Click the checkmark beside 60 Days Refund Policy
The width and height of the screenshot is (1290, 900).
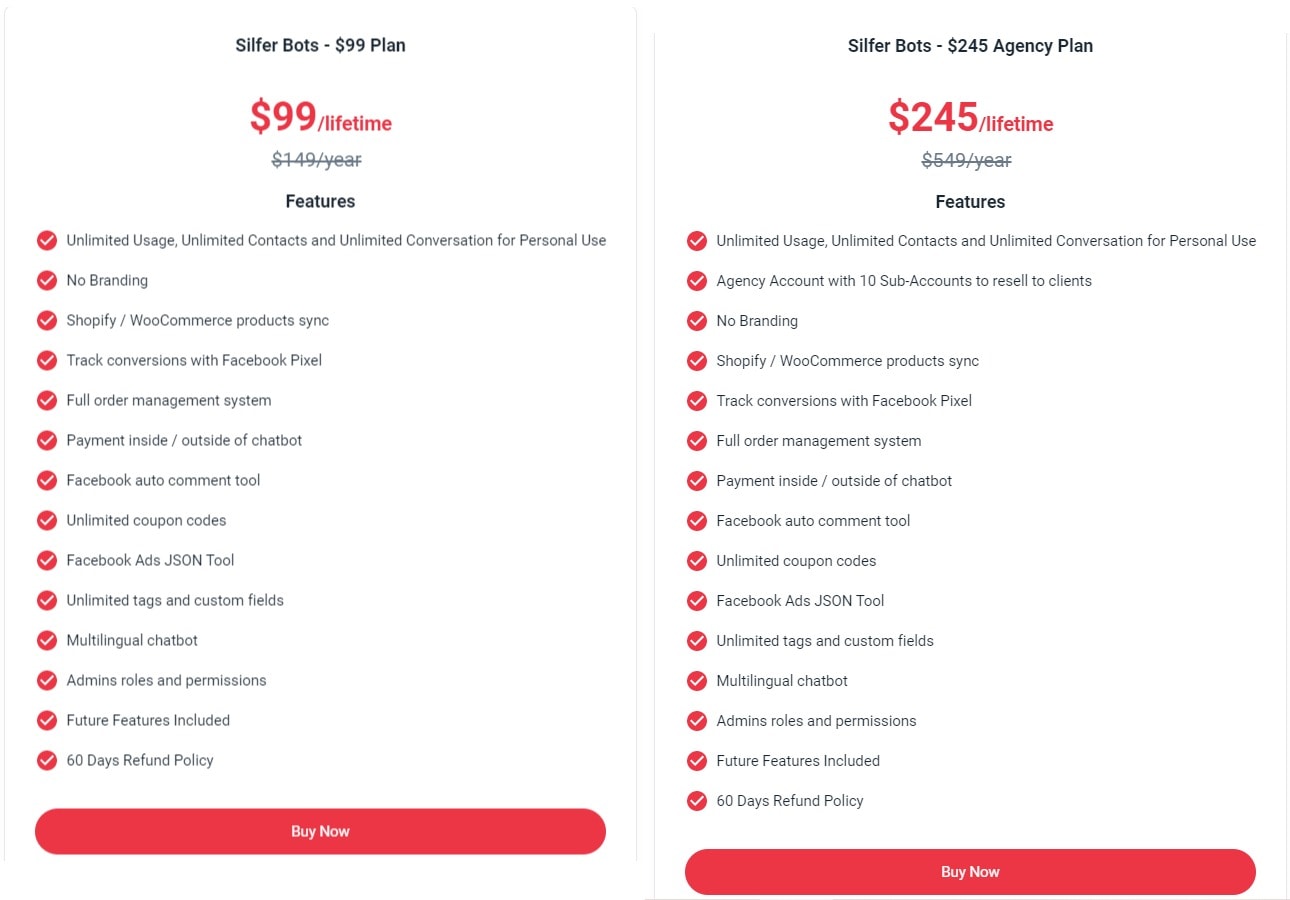tap(47, 760)
